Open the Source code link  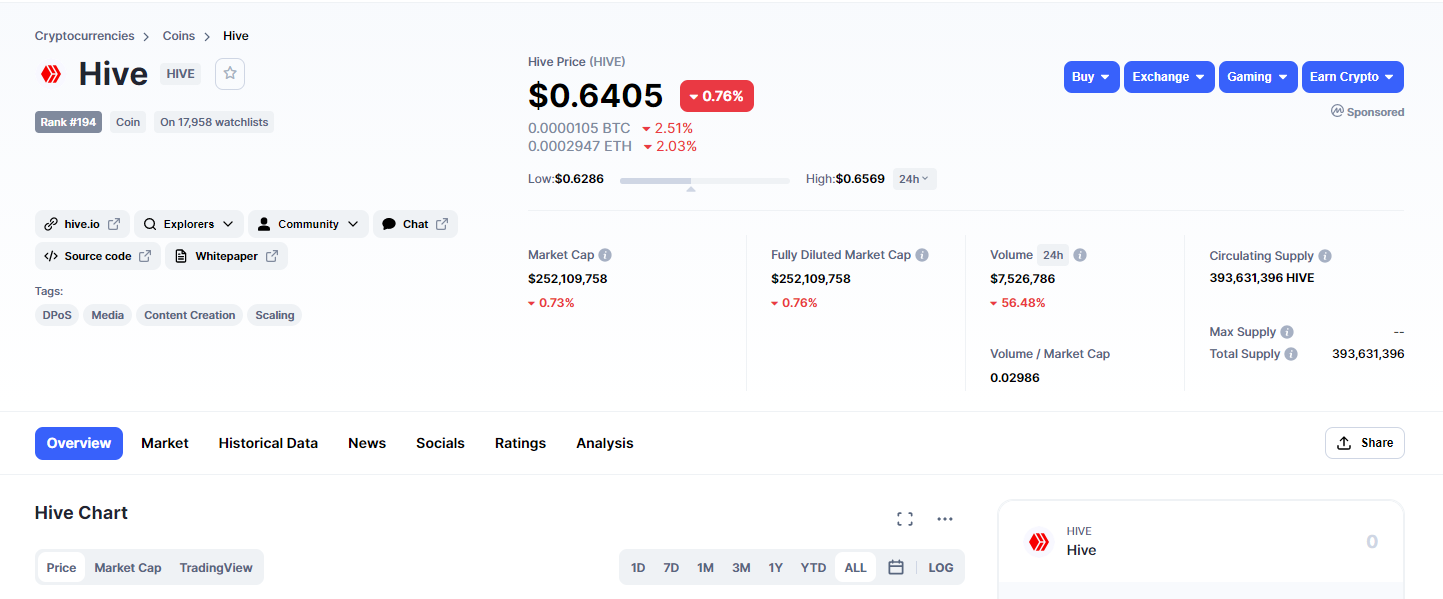pos(97,256)
